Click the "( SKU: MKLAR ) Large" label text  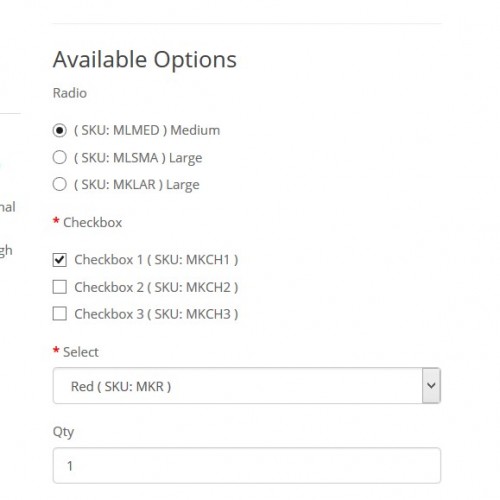pos(137,184)
